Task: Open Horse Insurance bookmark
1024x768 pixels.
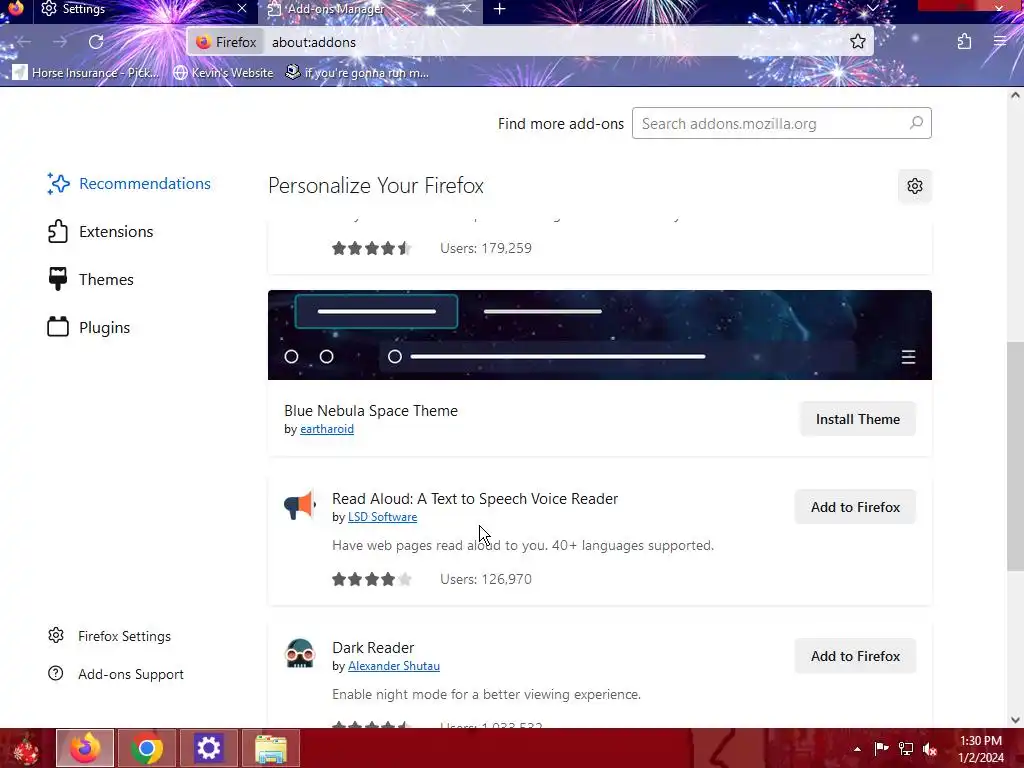Action: coord(86,72)
